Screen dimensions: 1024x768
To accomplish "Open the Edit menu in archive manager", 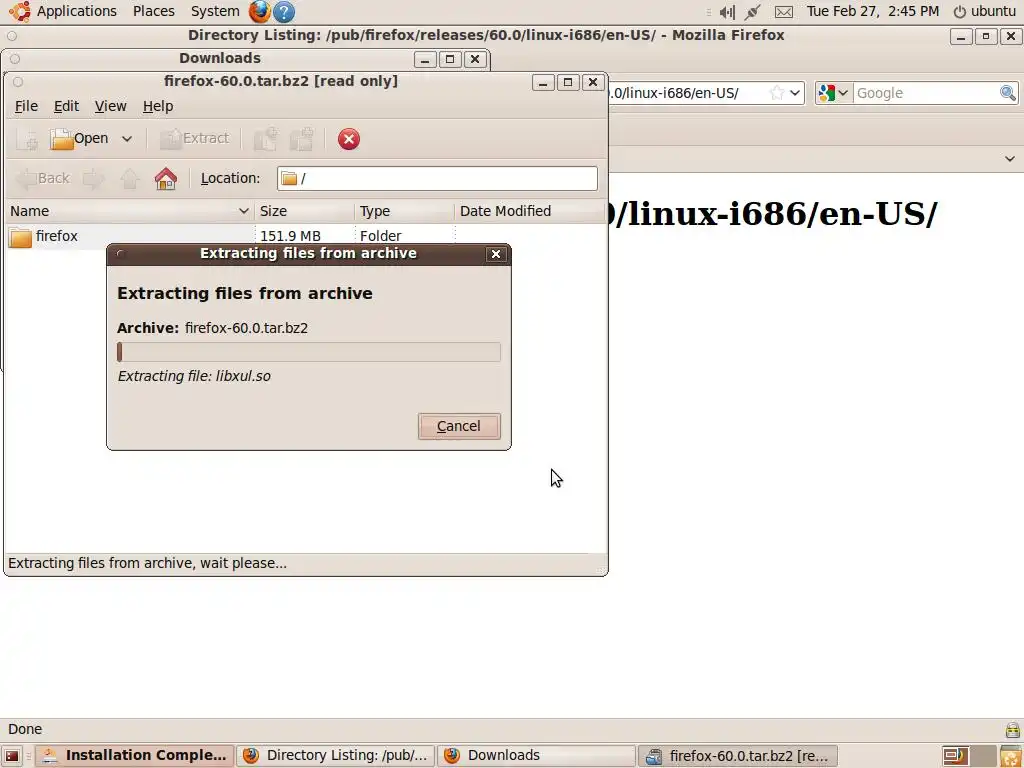I will point(66,106).
